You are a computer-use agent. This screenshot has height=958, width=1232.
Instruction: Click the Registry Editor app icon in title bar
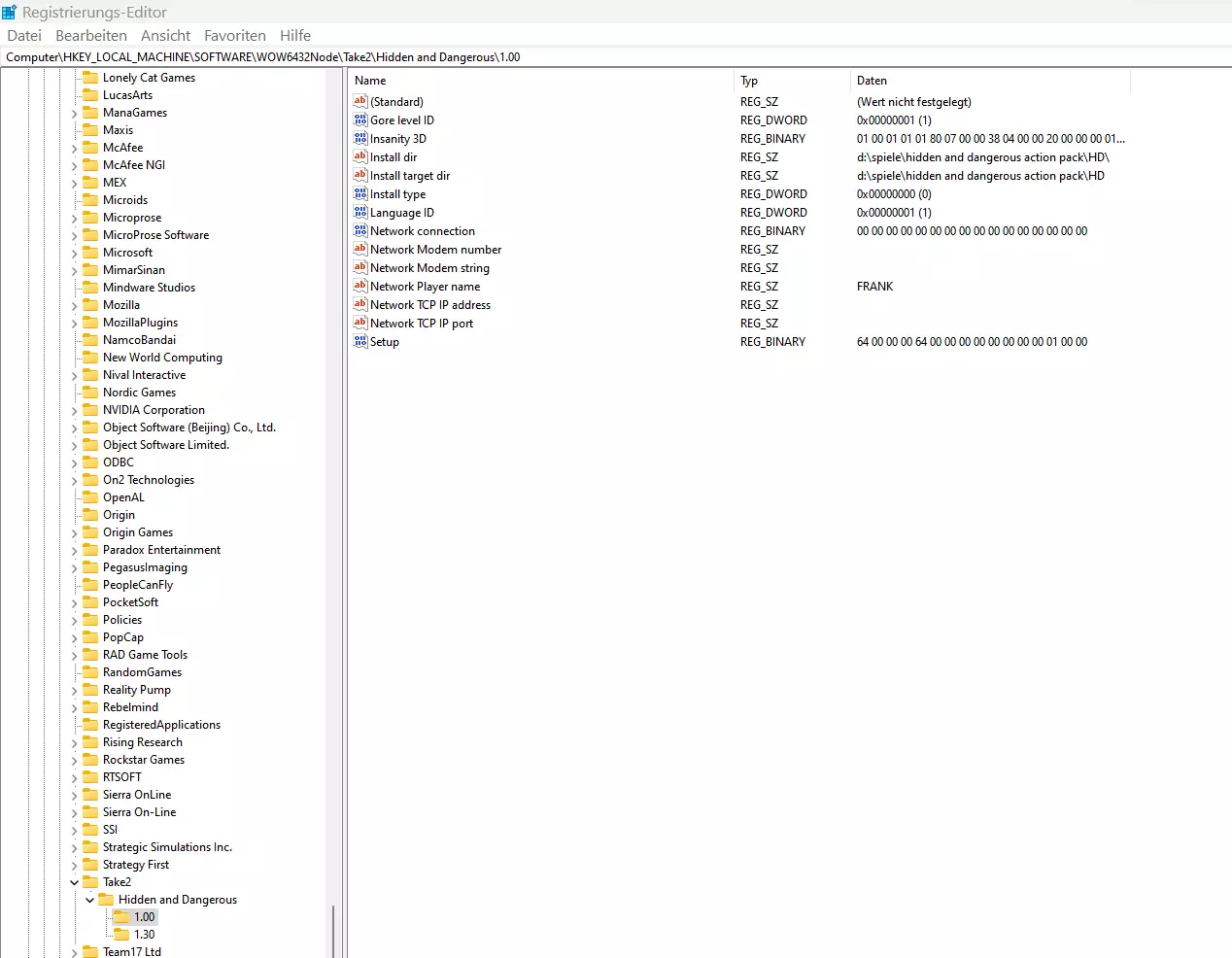(x=9, y=12)
